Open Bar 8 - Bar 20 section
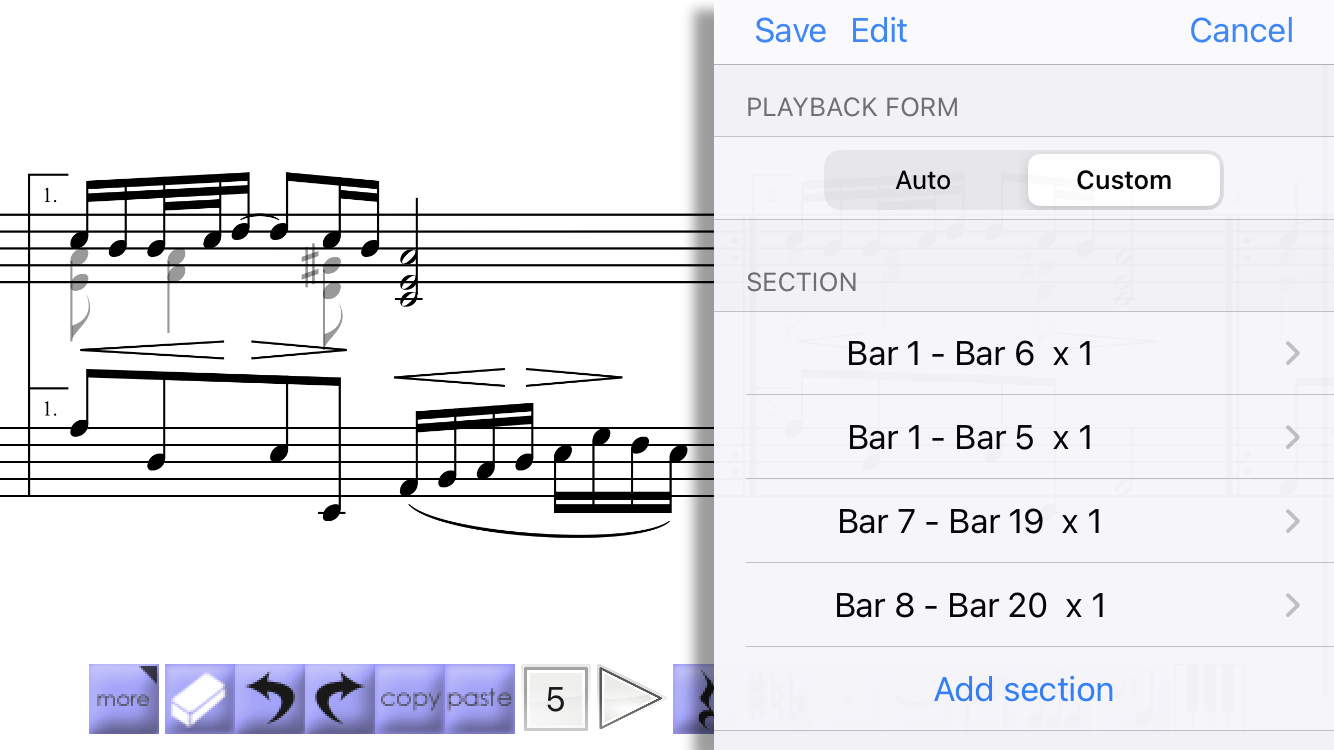1334x750 pixels. [x=1024, y=605]
